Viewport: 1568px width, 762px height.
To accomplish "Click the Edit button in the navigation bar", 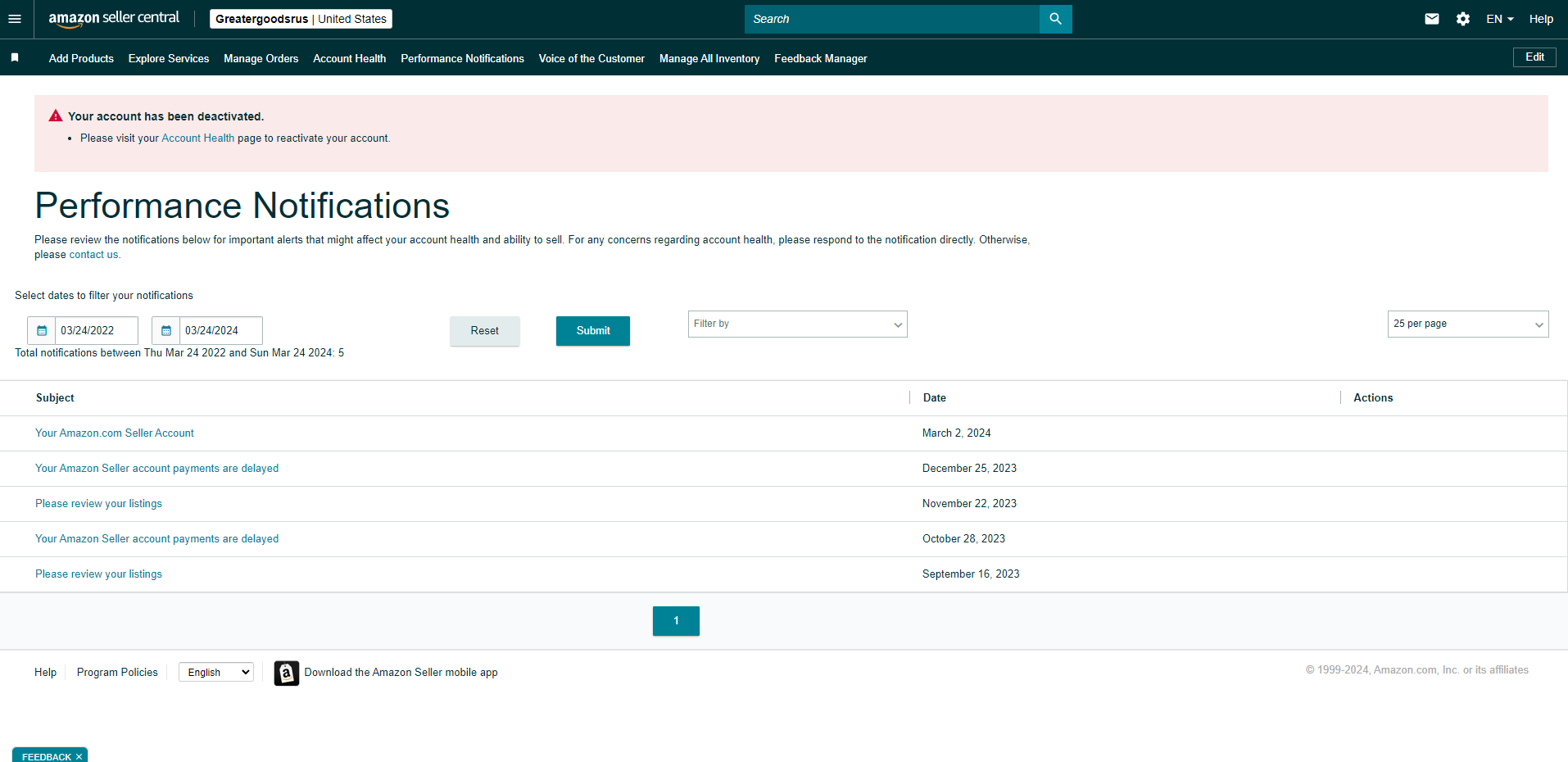I will (1534, 57).
